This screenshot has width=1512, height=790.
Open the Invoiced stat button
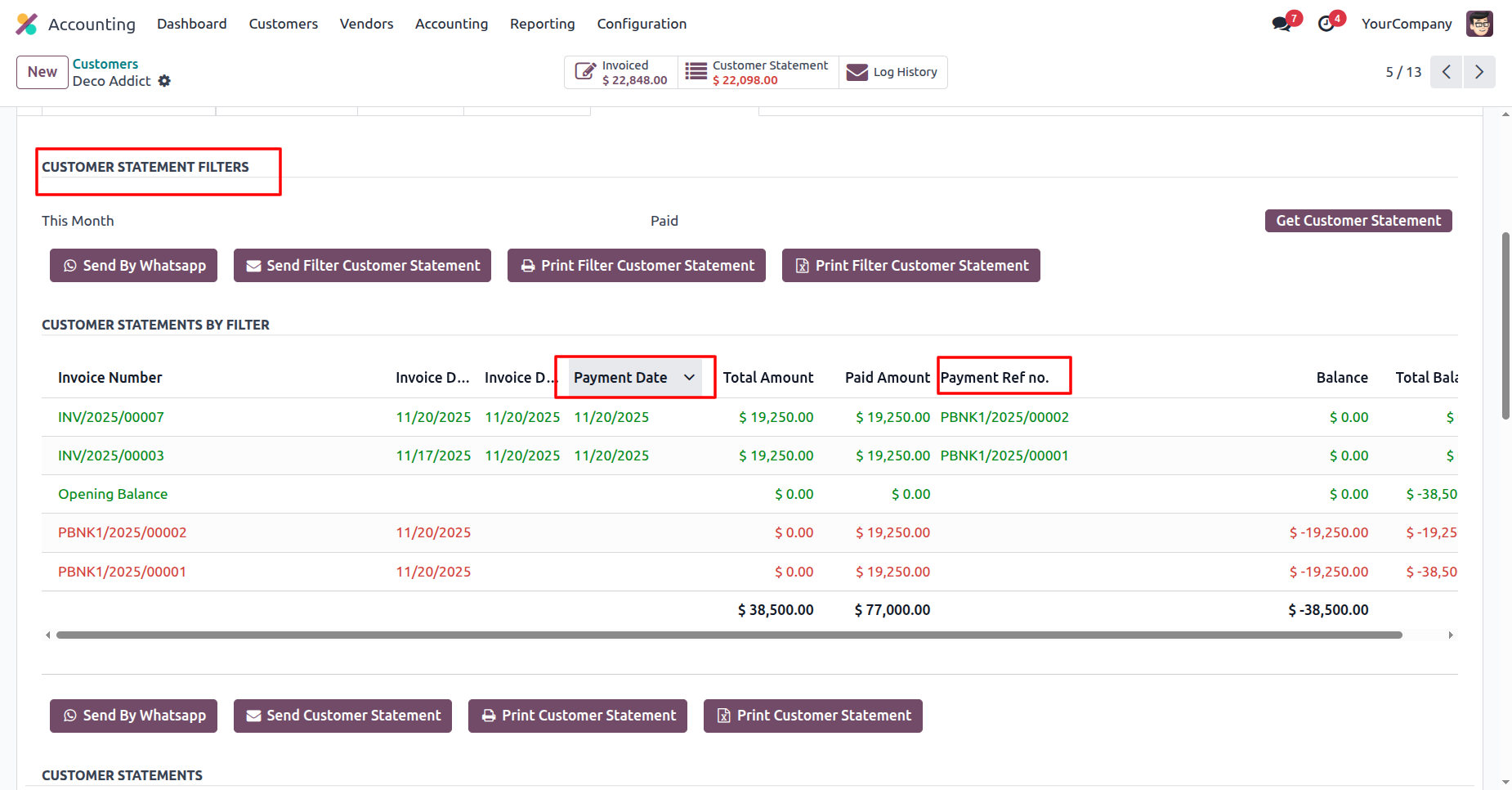[x=621, y=73]
